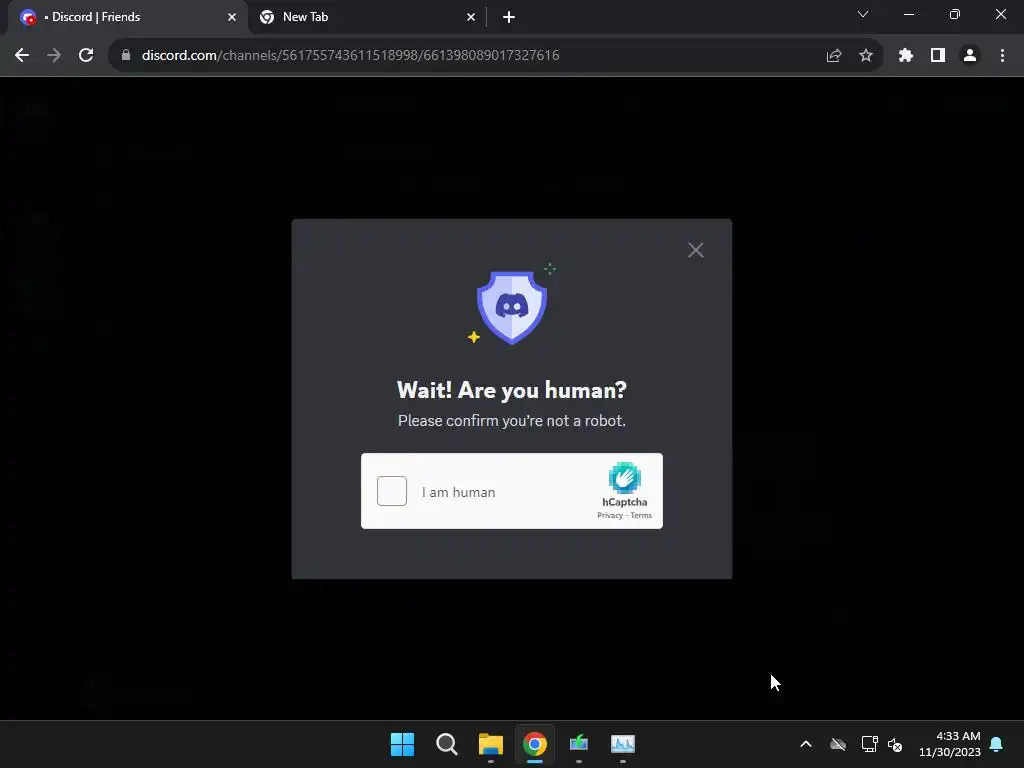Open the Chrome extensions puzzle menu

[906, 56]
